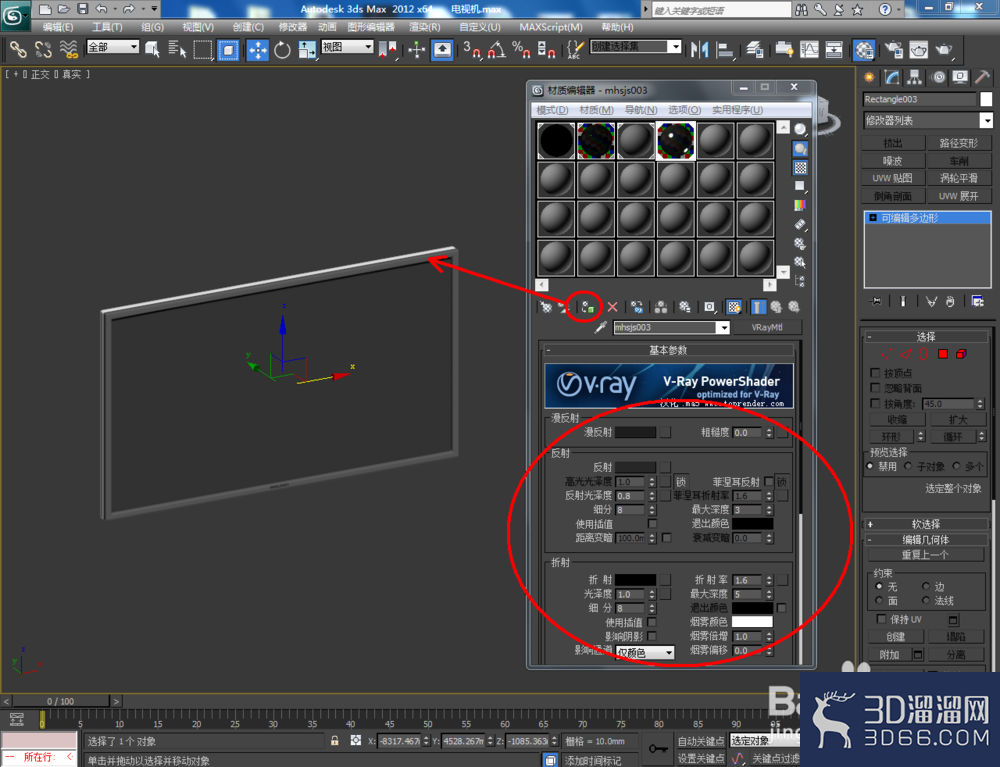The height and width of the screenshot is (767, 1000).
Task: Open Select by Name list tool
Action: pyautogui.click(x=177, y=50)
